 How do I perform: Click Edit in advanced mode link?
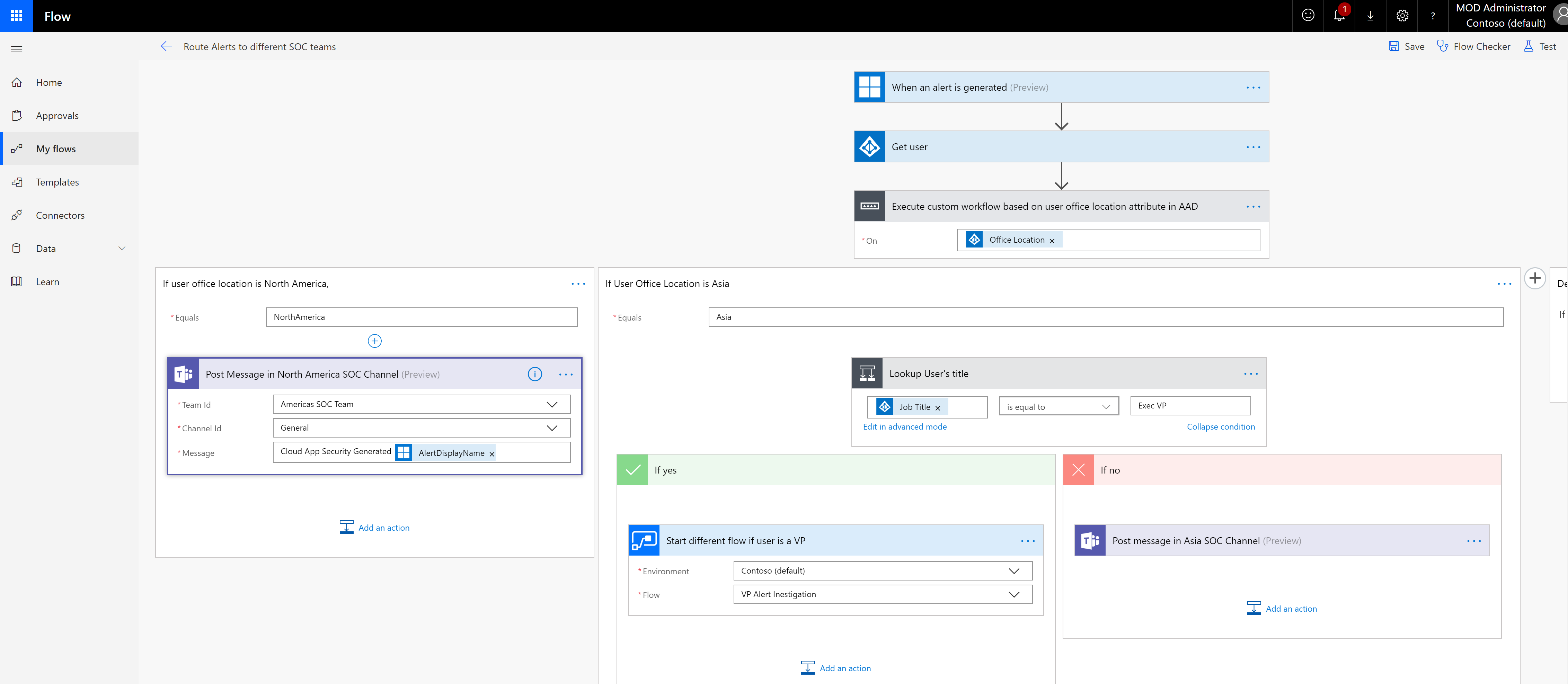[x=905, y=426]
